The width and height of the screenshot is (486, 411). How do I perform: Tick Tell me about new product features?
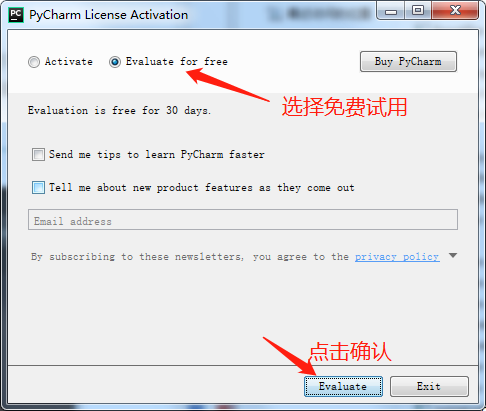click(38, 187)
